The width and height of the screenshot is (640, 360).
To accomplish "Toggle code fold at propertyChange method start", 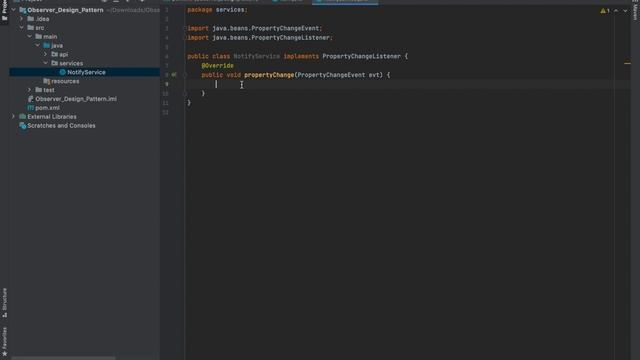I will click(184, 75).
